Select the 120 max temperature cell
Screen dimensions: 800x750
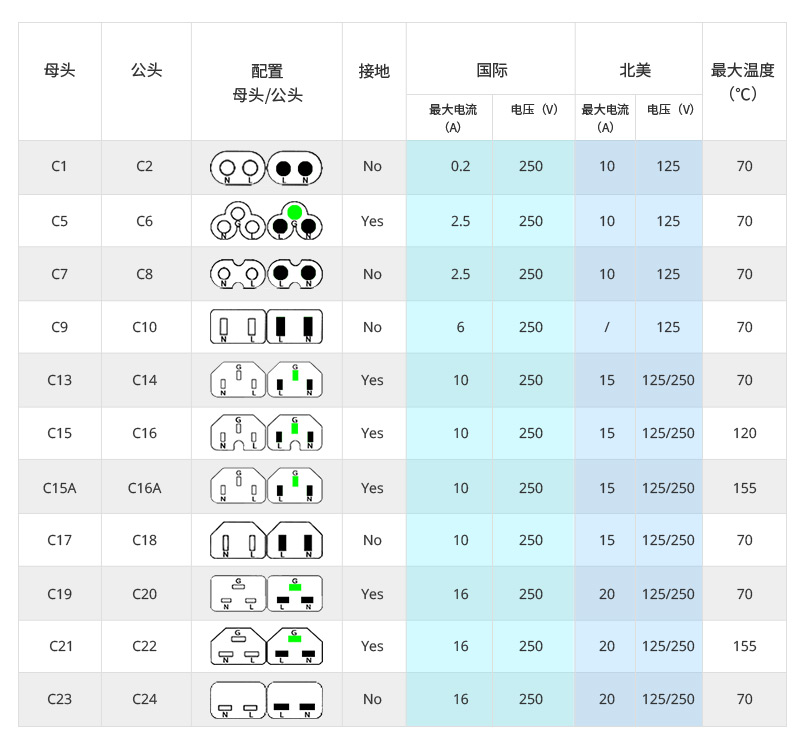(744, 434)
